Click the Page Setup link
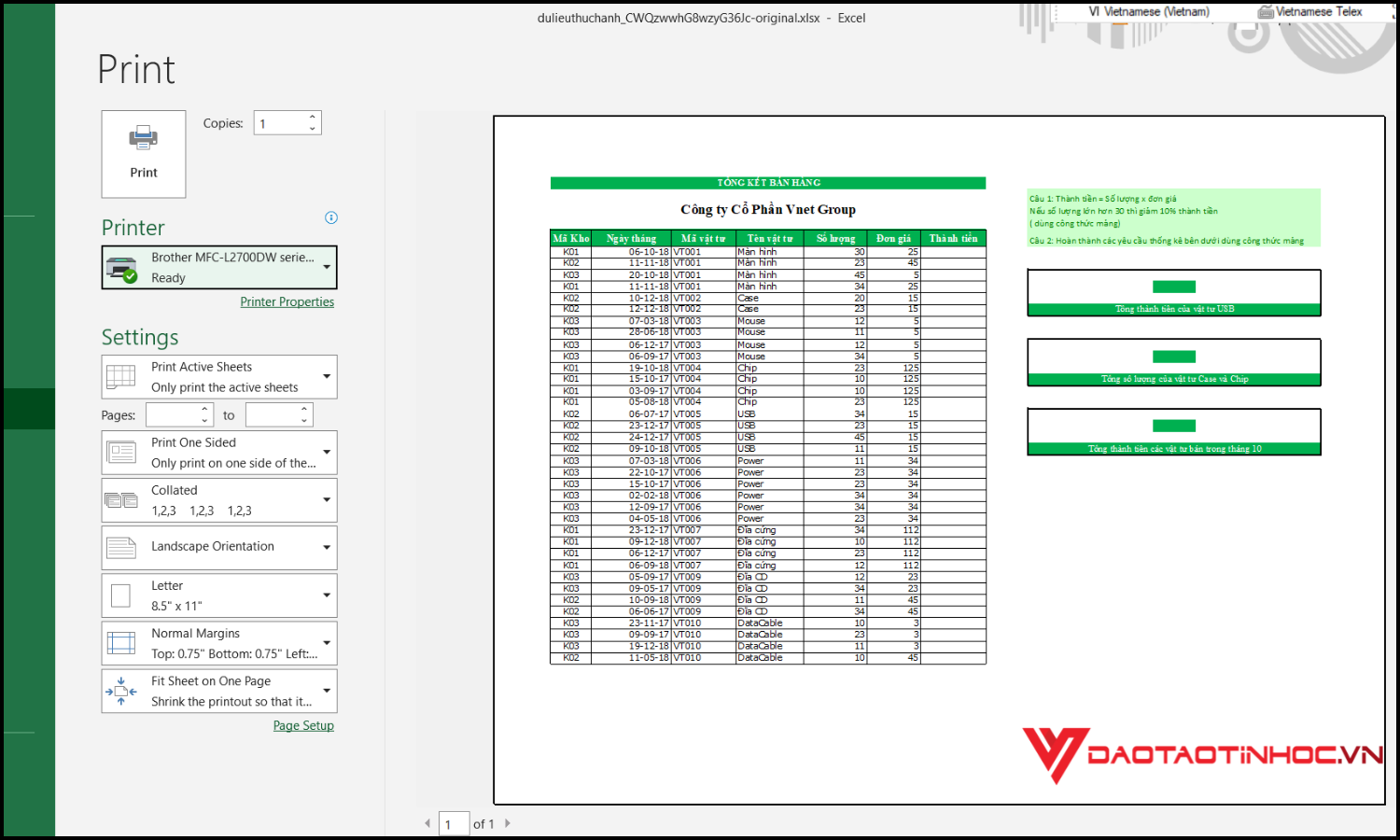This screenshot has width=1400, height=840. (x=303, y=725)
